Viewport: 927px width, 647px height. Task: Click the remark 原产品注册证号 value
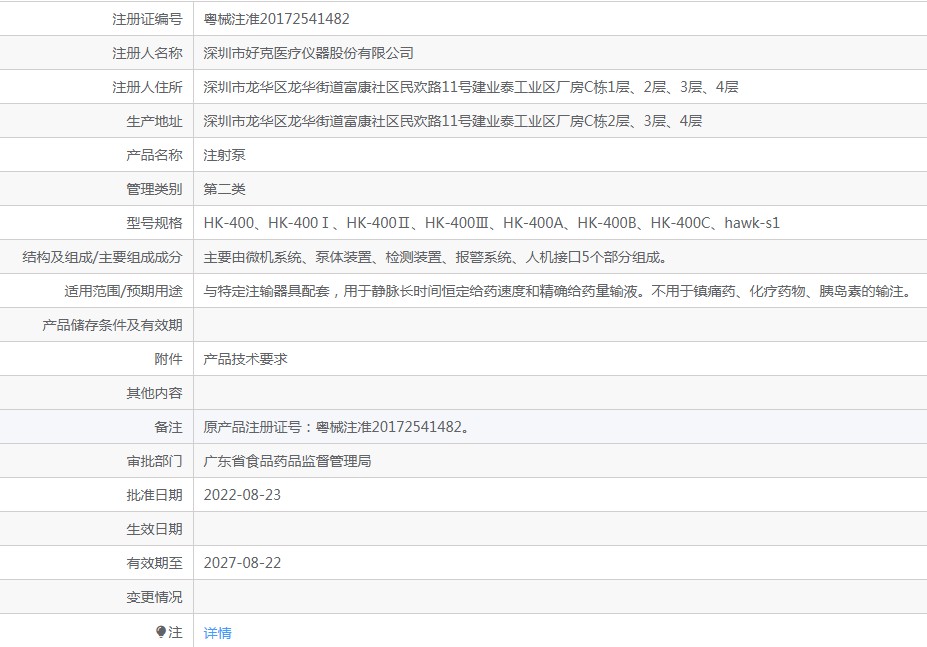(x=336, y=427)
